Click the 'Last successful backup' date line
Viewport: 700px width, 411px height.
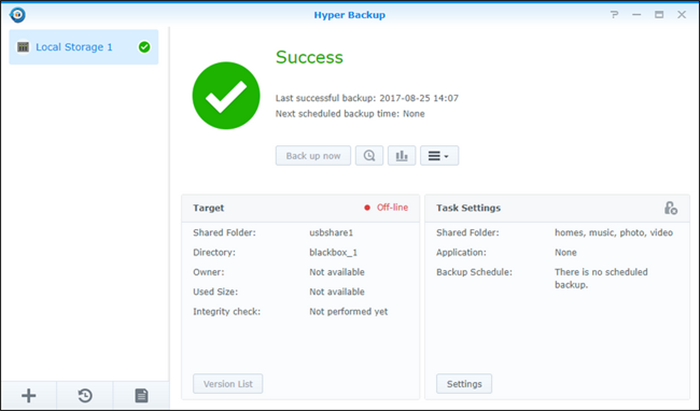pos(367,98)
